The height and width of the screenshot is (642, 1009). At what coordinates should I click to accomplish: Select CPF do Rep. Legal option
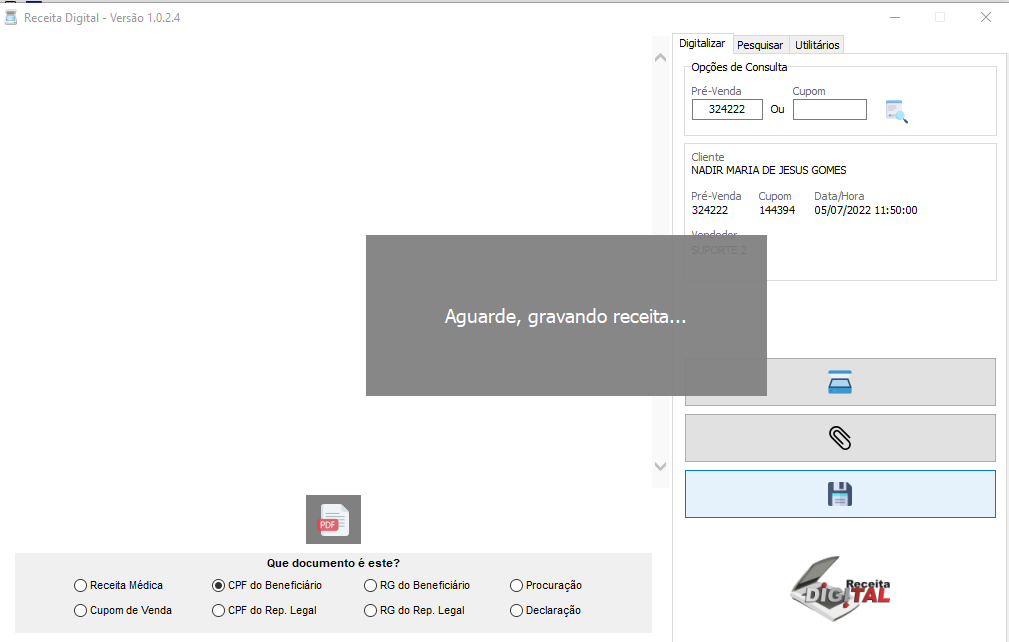(x=219, y=610)
